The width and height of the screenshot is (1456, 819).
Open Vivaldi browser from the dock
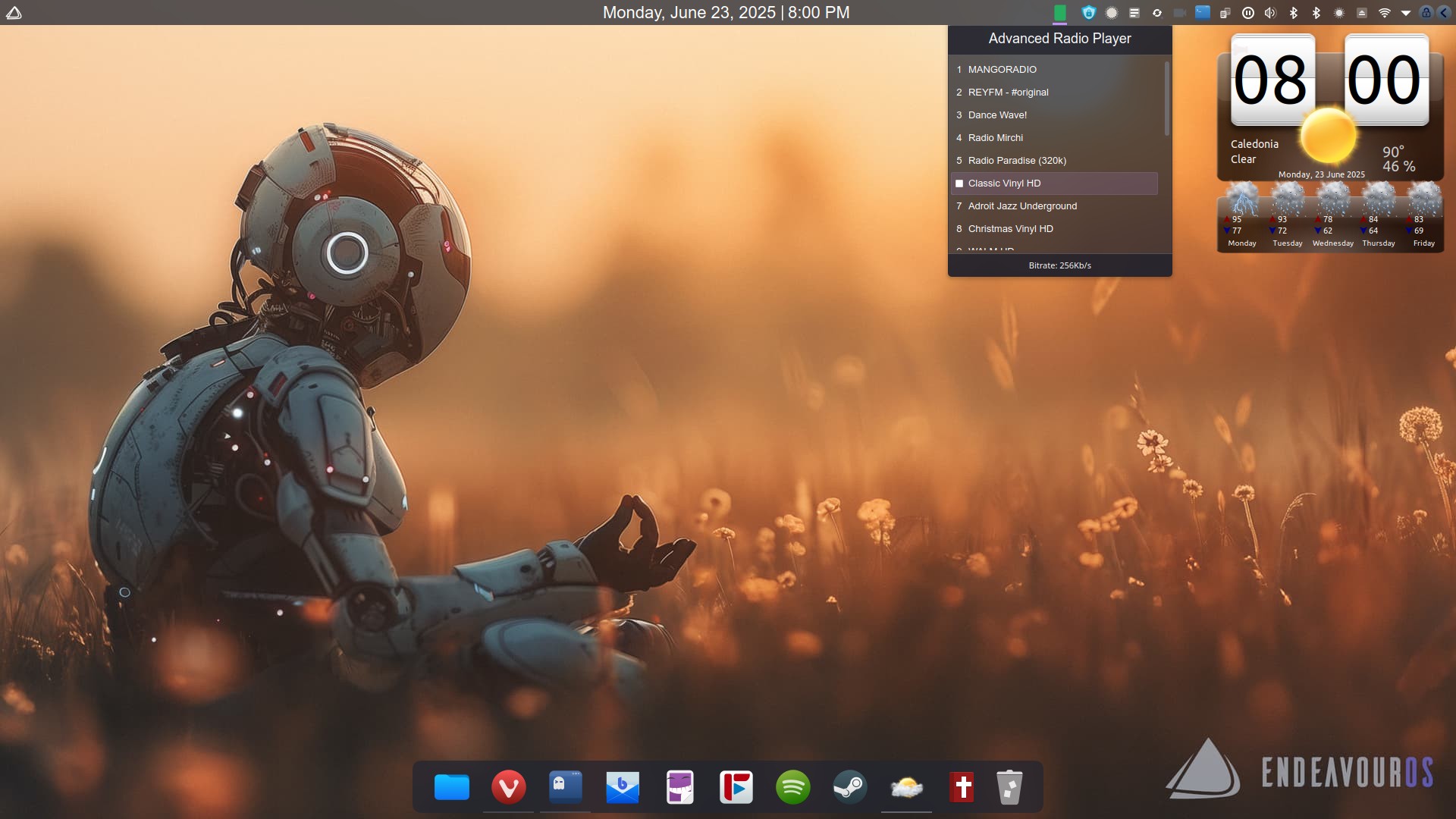pos(508,787)
